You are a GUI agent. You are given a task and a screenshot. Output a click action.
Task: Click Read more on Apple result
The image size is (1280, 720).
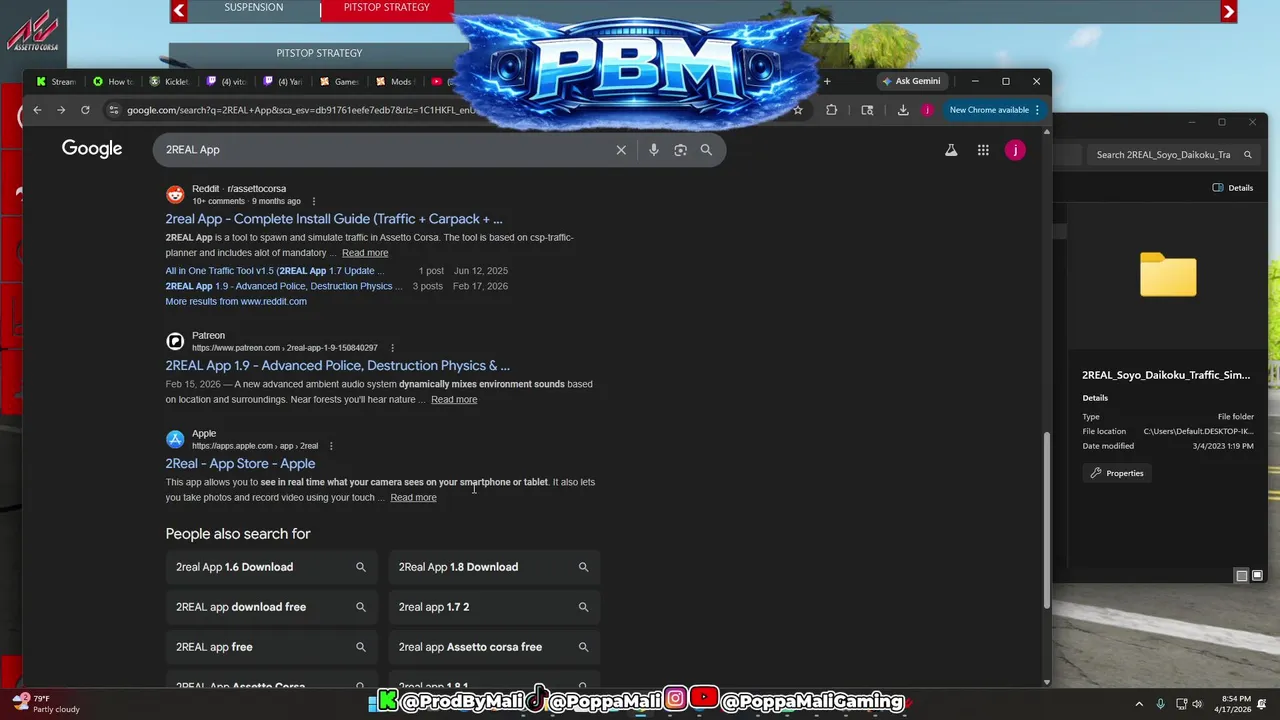pyautogui.click(x=413, y=498)
